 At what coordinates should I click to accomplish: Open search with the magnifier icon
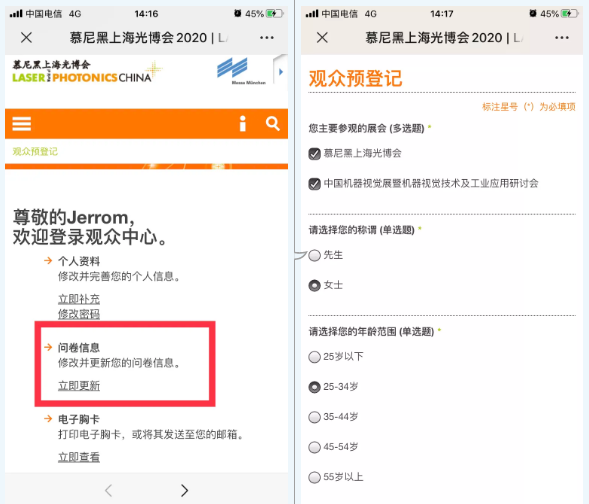273,124
